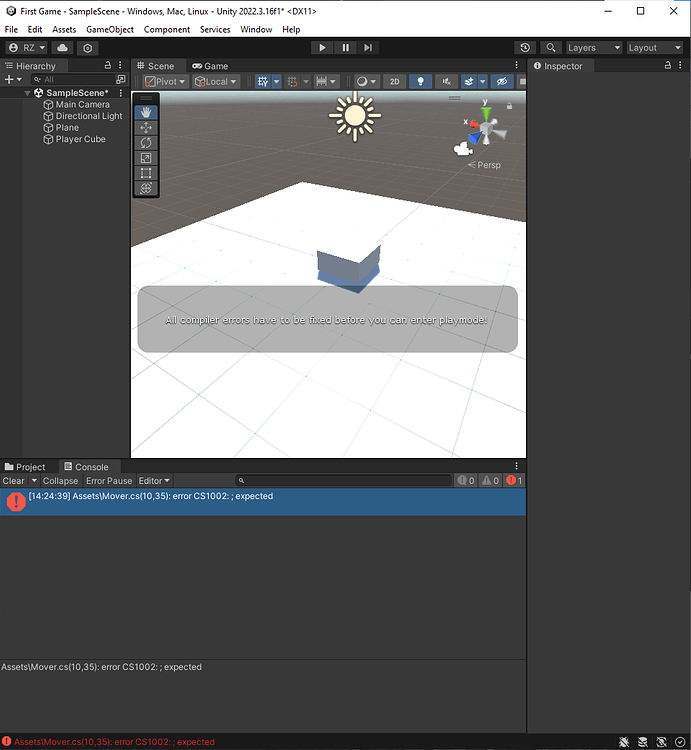Toggle warning message count filter
The image size is (691, 750).
coord(491,481)
